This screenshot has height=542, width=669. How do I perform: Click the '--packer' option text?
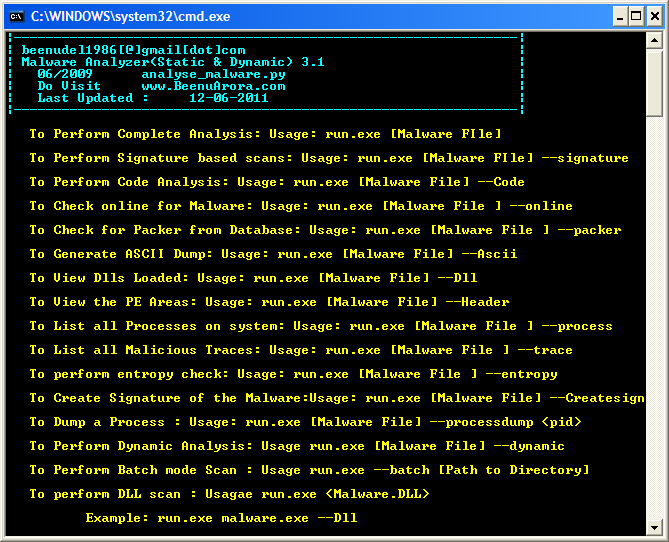[x=589, y=230]
